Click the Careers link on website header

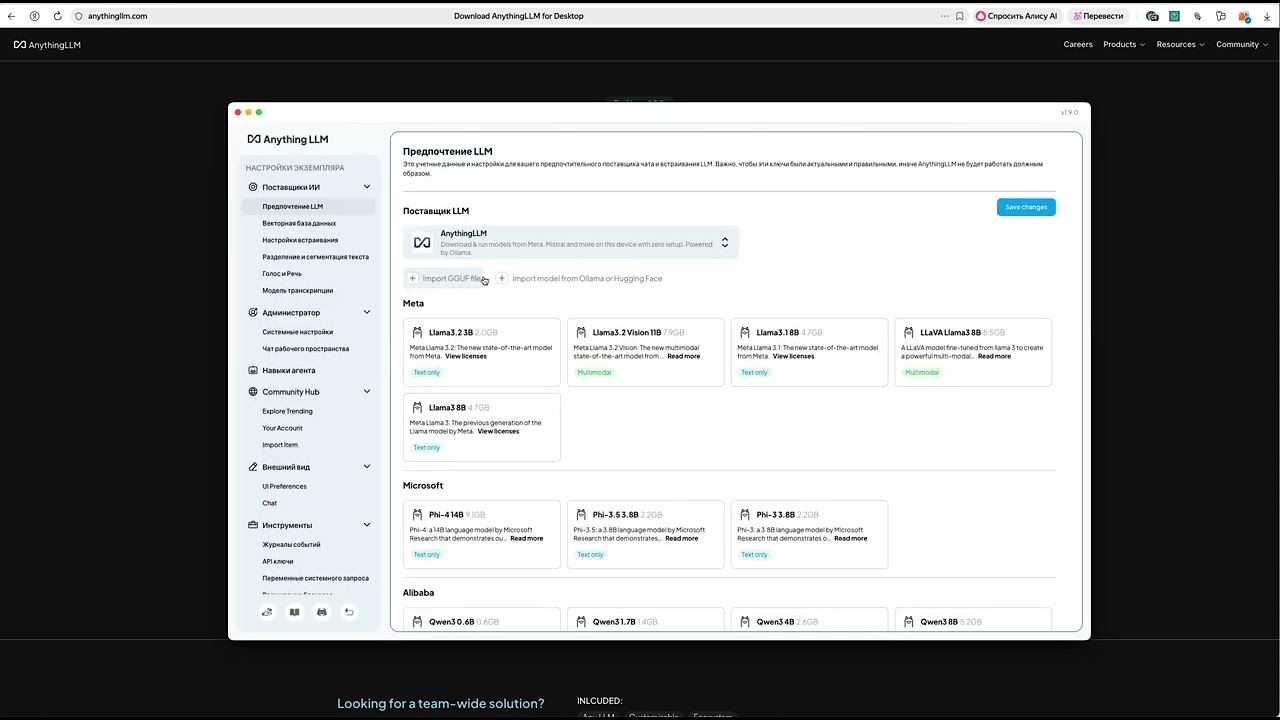pos(1078,44)
